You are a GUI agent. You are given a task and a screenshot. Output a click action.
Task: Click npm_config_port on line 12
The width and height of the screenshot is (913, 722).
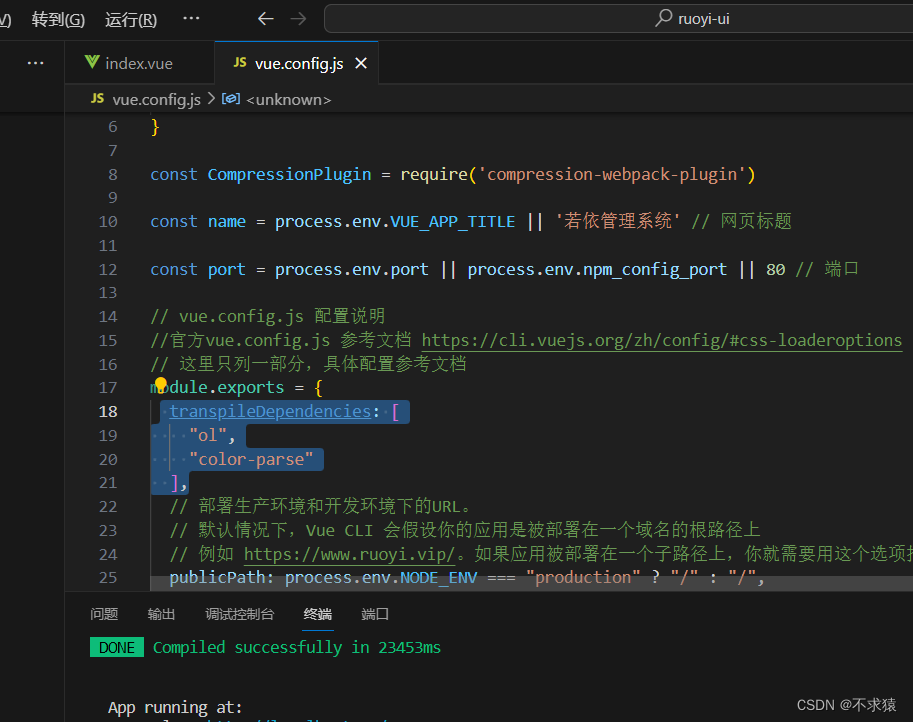pyautogui.click(x=655, y=270)
